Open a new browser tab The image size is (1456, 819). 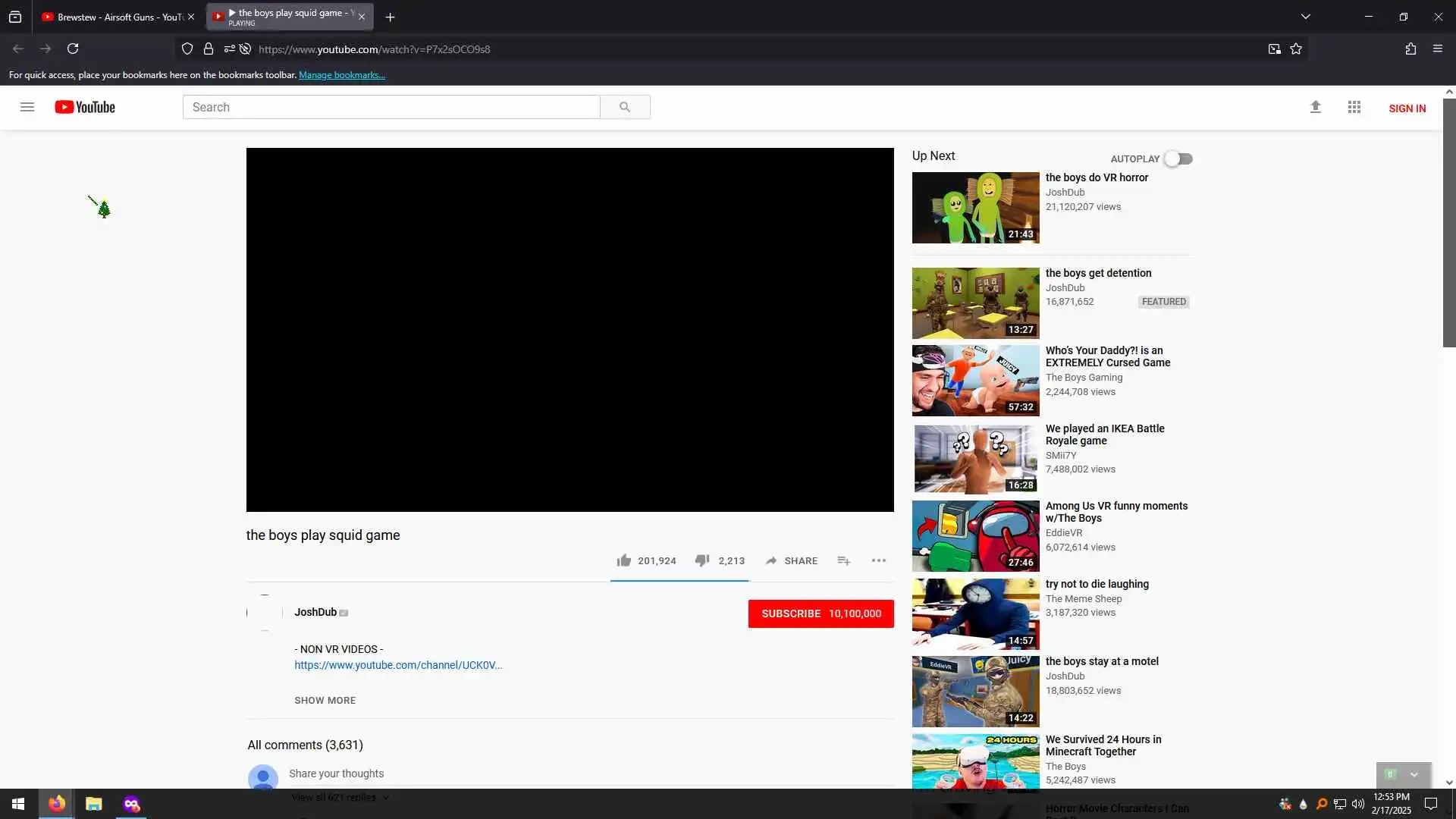pyautogui.click(x=390, y=17)
